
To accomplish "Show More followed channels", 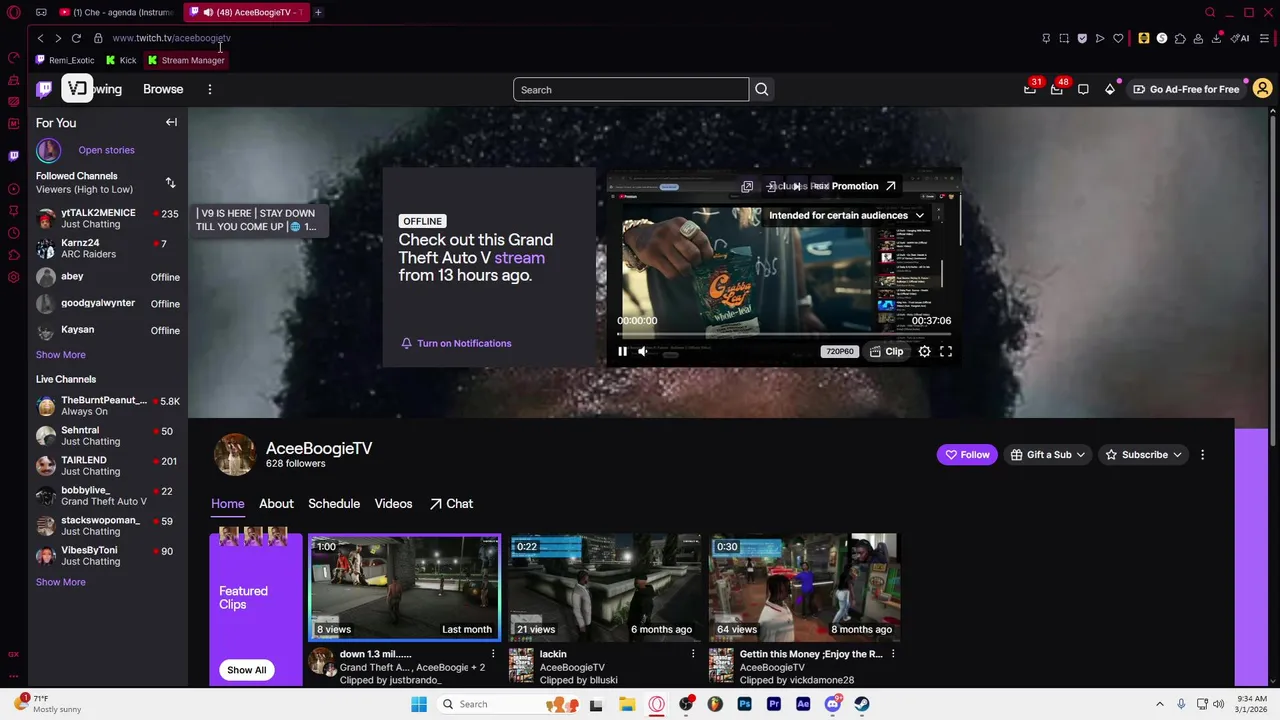I will (x=61, y=355).
